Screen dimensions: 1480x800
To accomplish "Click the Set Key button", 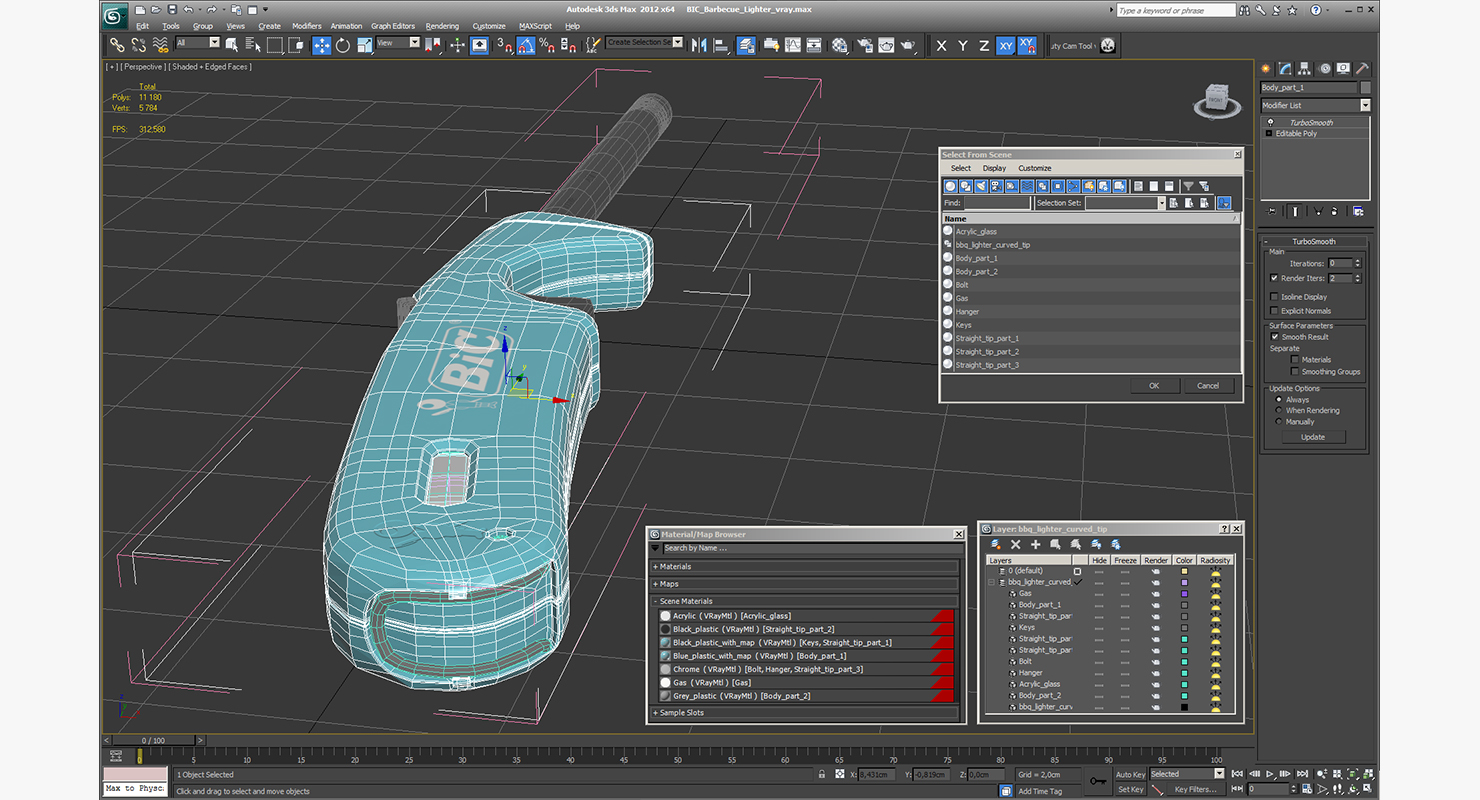I will coord(1130,789).
